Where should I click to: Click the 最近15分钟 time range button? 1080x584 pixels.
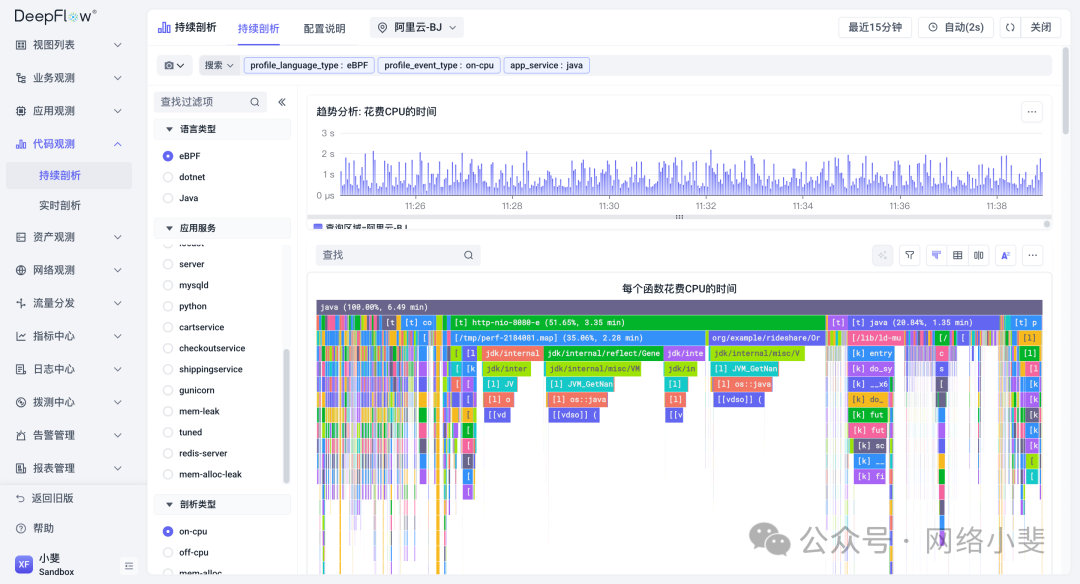pos(874,28)
